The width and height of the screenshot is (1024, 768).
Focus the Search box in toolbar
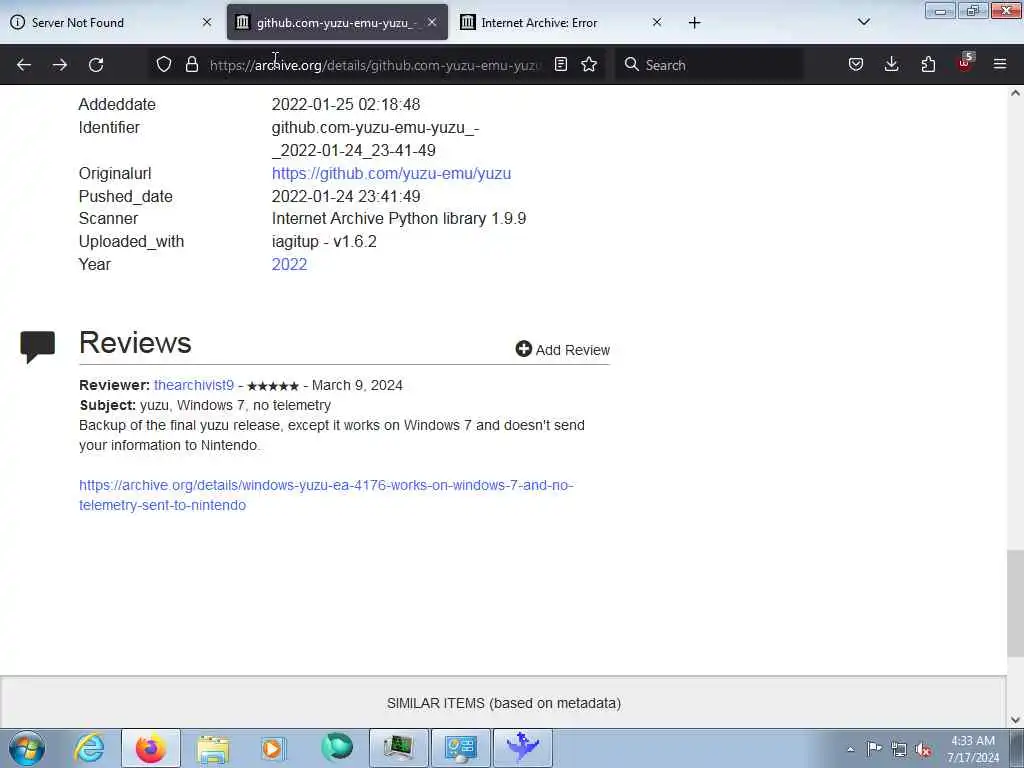point(709,65)
